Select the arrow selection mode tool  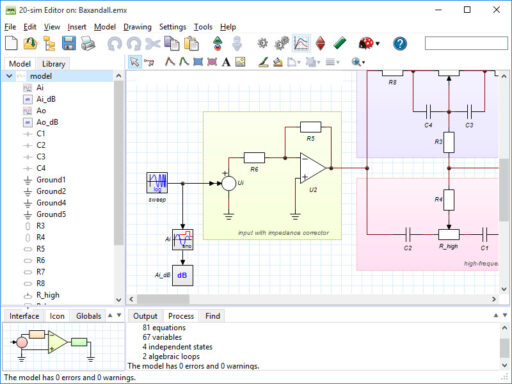pyautogui.click(x=134, y=62)
